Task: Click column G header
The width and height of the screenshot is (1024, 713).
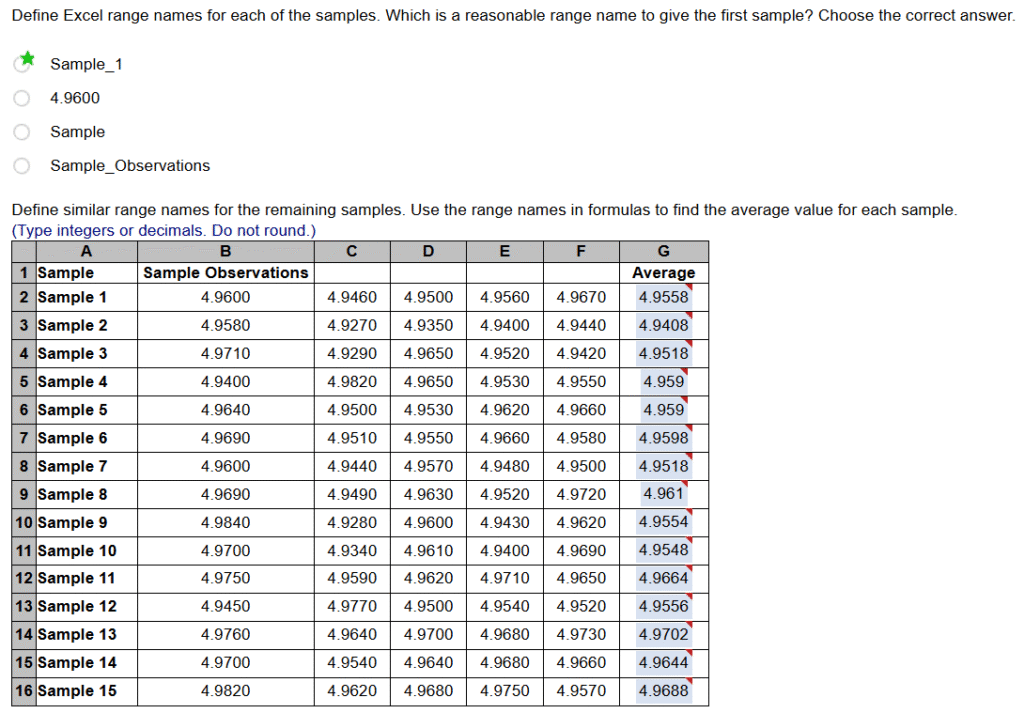Action: coord(663,251)
